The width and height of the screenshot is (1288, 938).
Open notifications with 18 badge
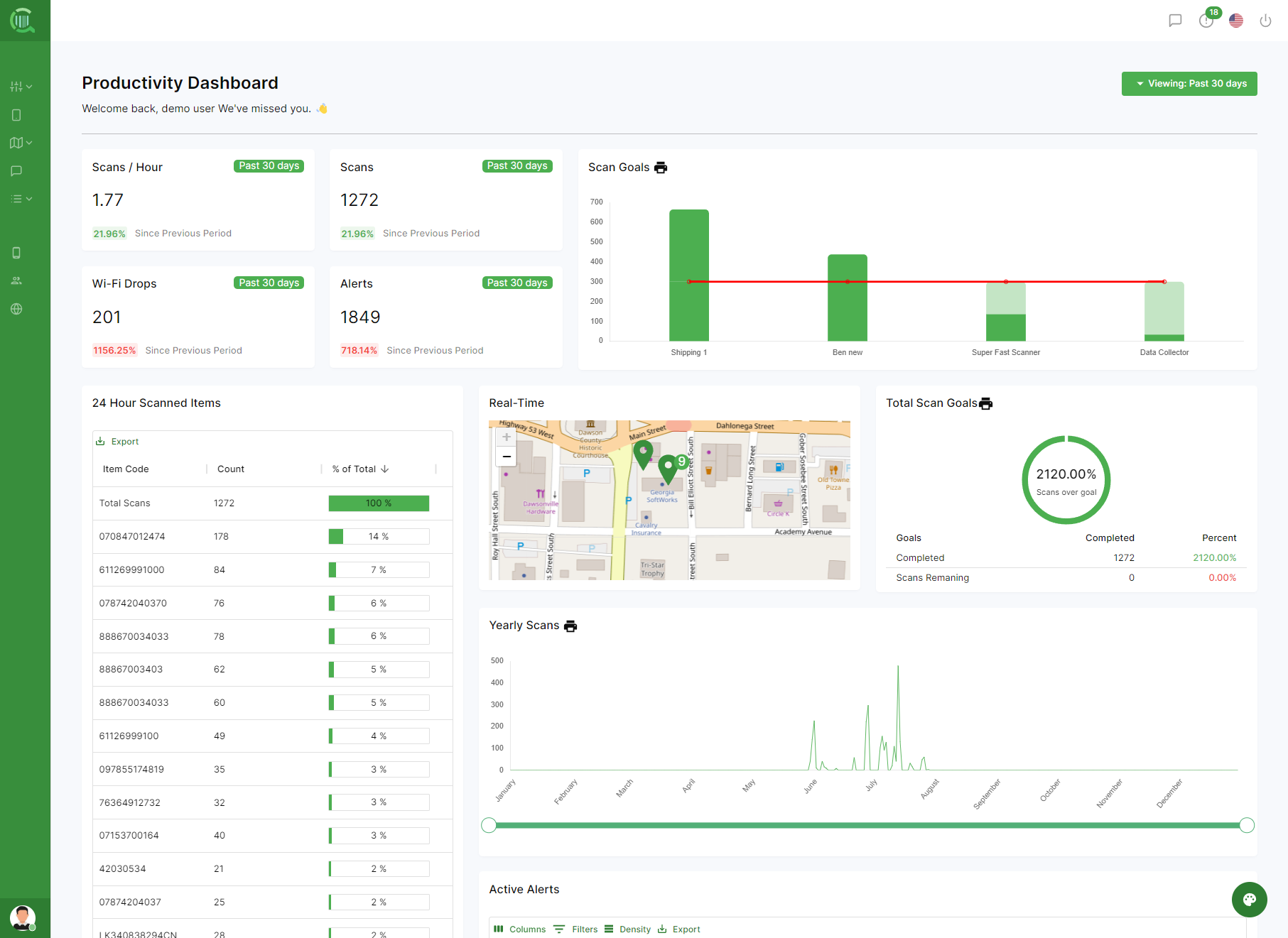click(x=1206, y=21)
